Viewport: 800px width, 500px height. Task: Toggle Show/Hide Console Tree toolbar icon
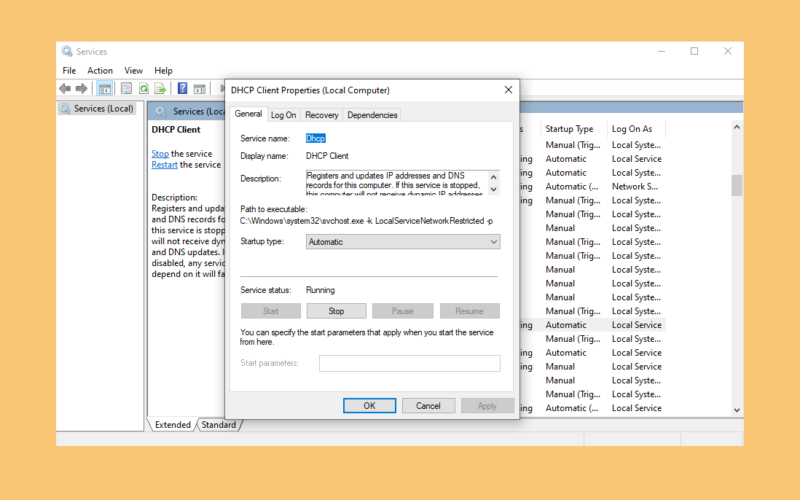(x=105, y=89)
